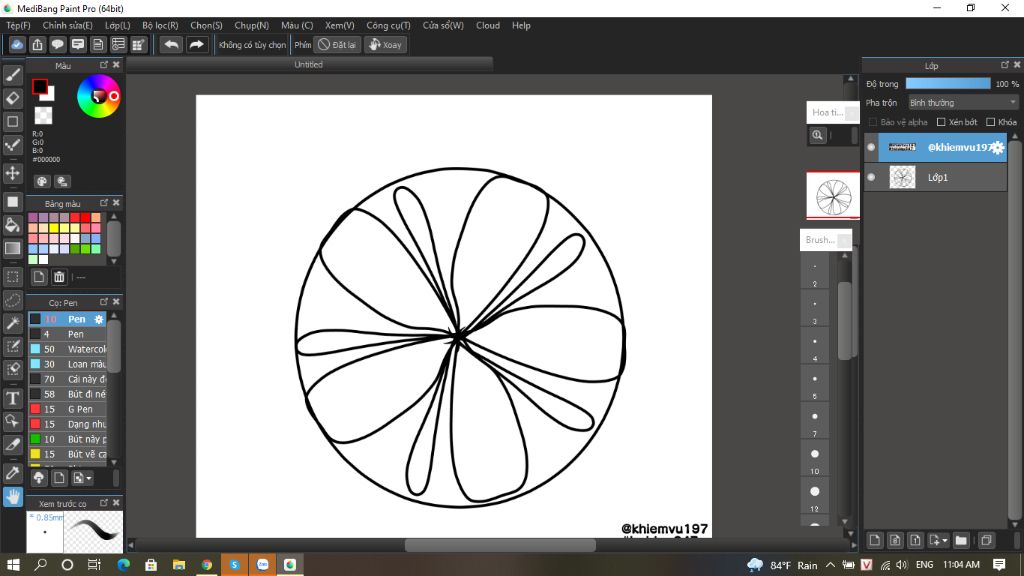
Task: Open the Chỉnh sửa(E) menu
Action: pyautogui.click(x=67, y=25)
